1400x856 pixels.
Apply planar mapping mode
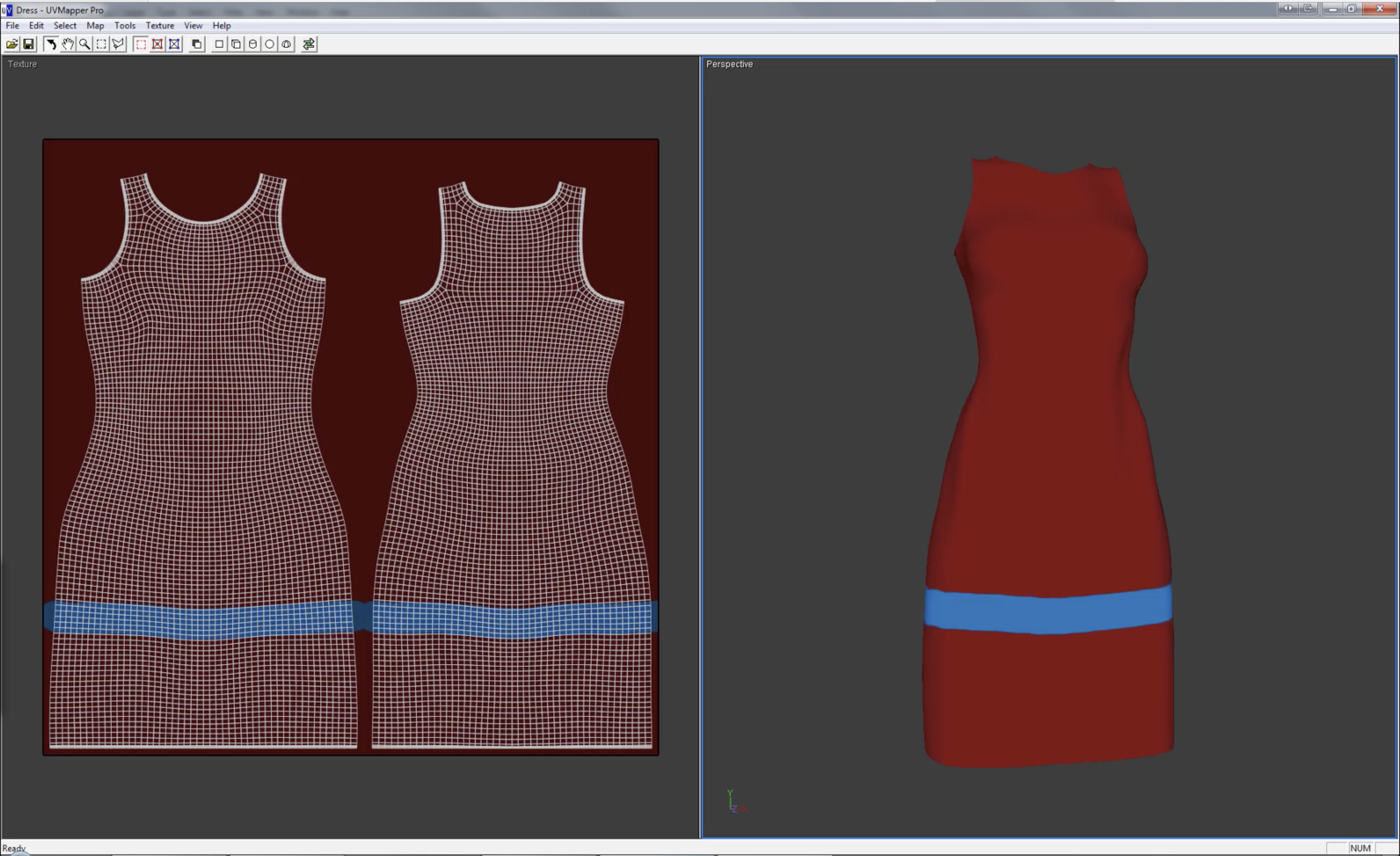pos(219,44)
